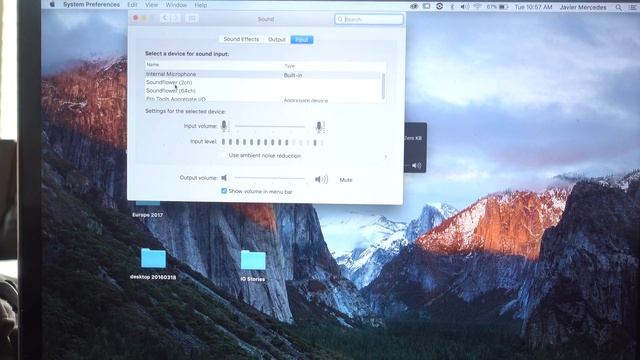
Task: Open the Help menu
Action: [200, 5]
